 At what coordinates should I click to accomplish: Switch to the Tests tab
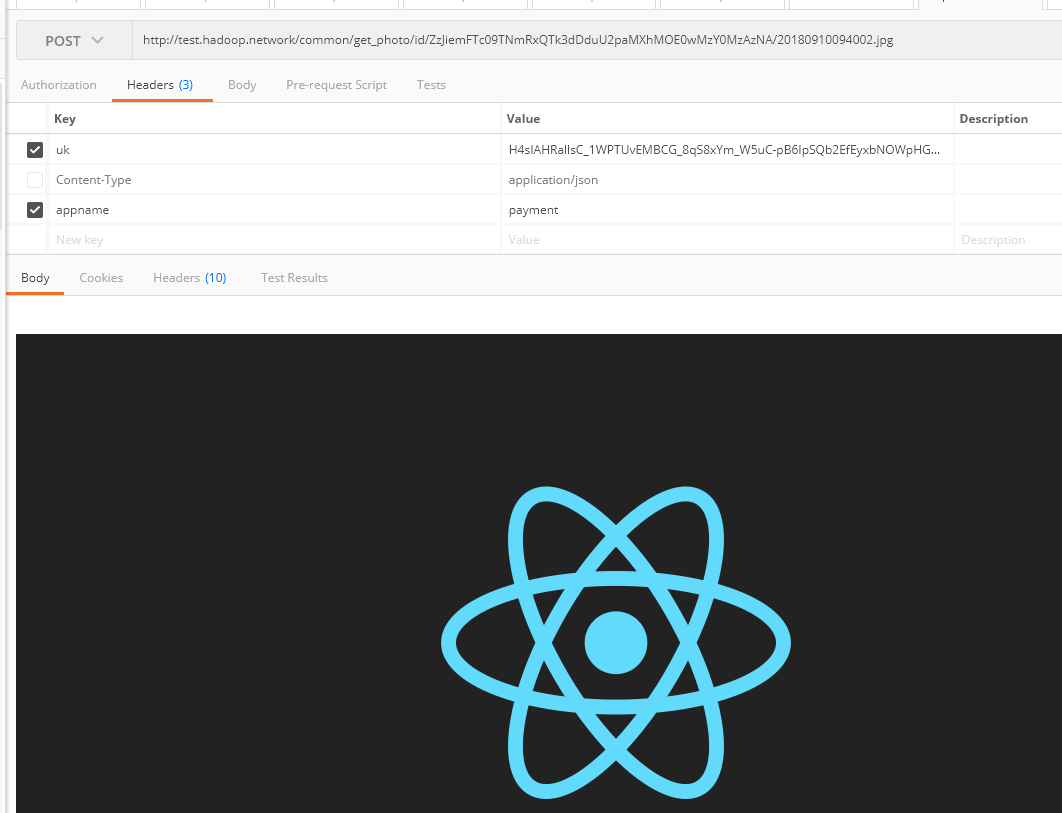tap(431, 85)
